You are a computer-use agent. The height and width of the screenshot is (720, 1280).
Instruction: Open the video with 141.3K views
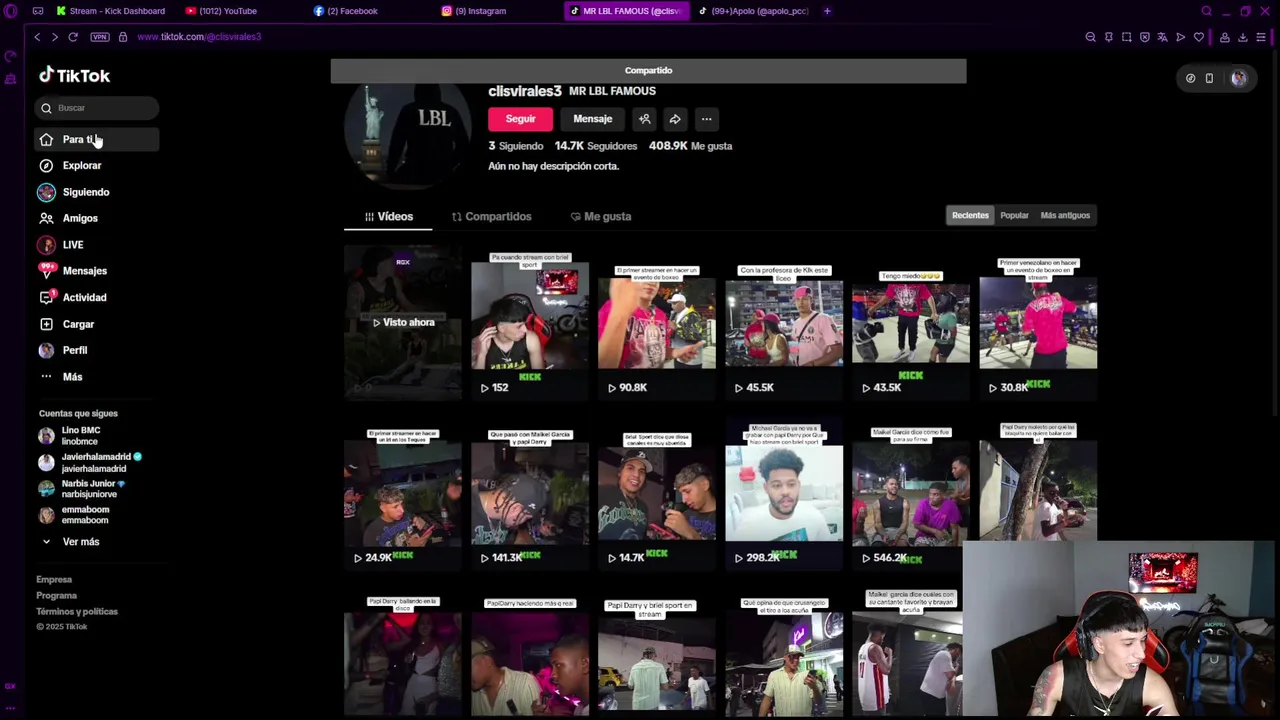pos(530,493)
